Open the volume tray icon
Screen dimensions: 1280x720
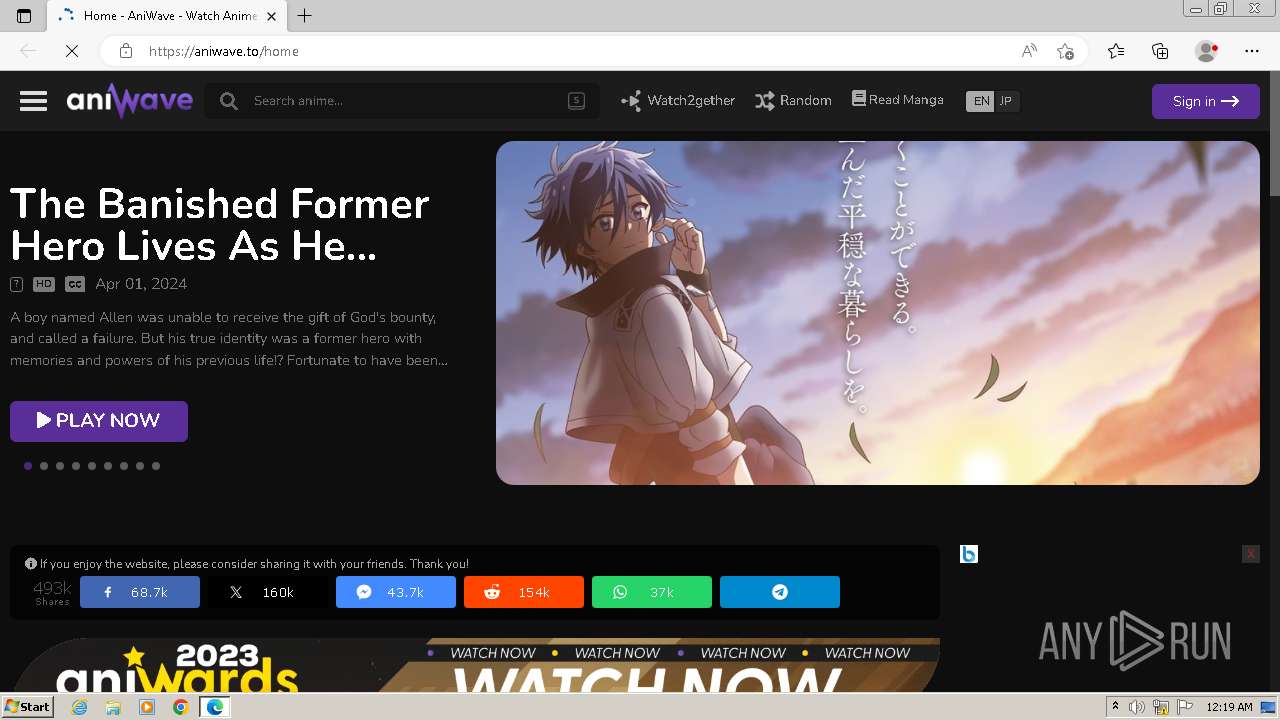point(1137,707)
